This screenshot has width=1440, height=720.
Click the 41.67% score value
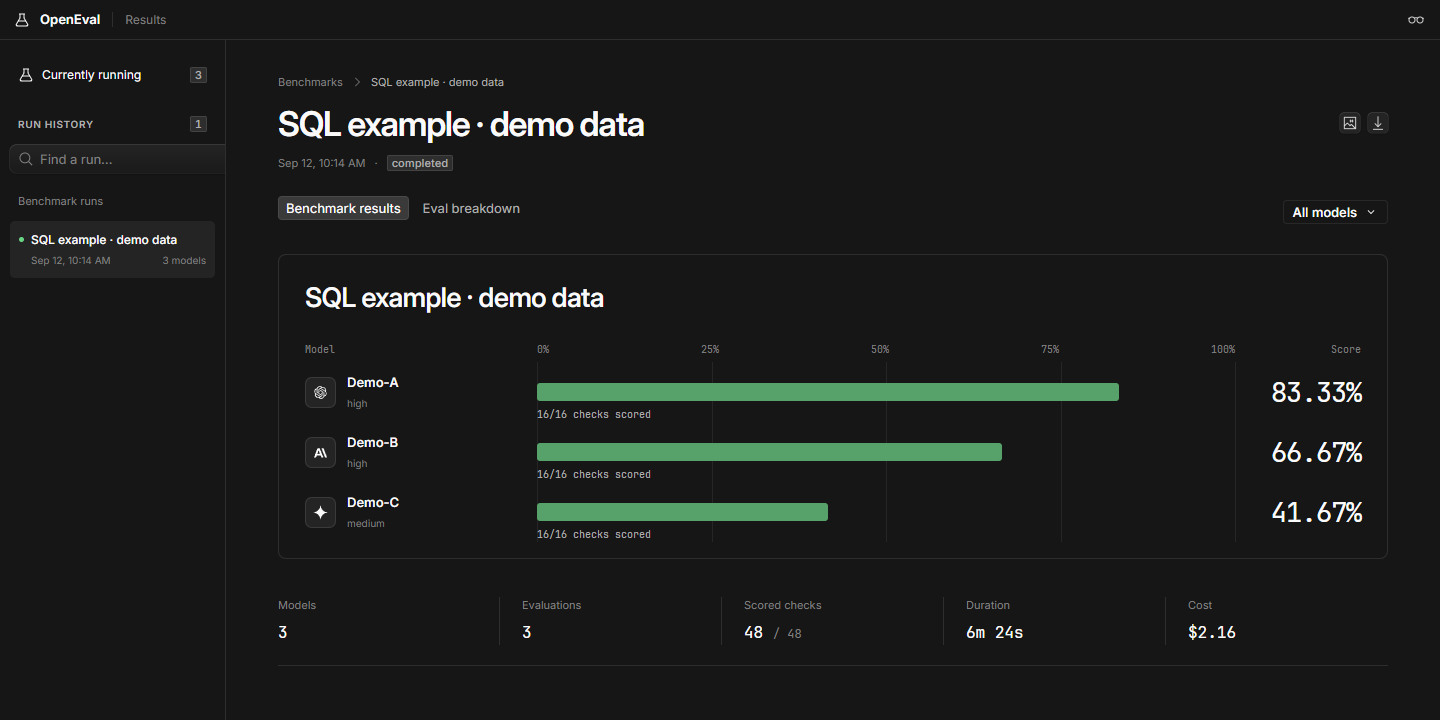click(x=1316, y=513)
